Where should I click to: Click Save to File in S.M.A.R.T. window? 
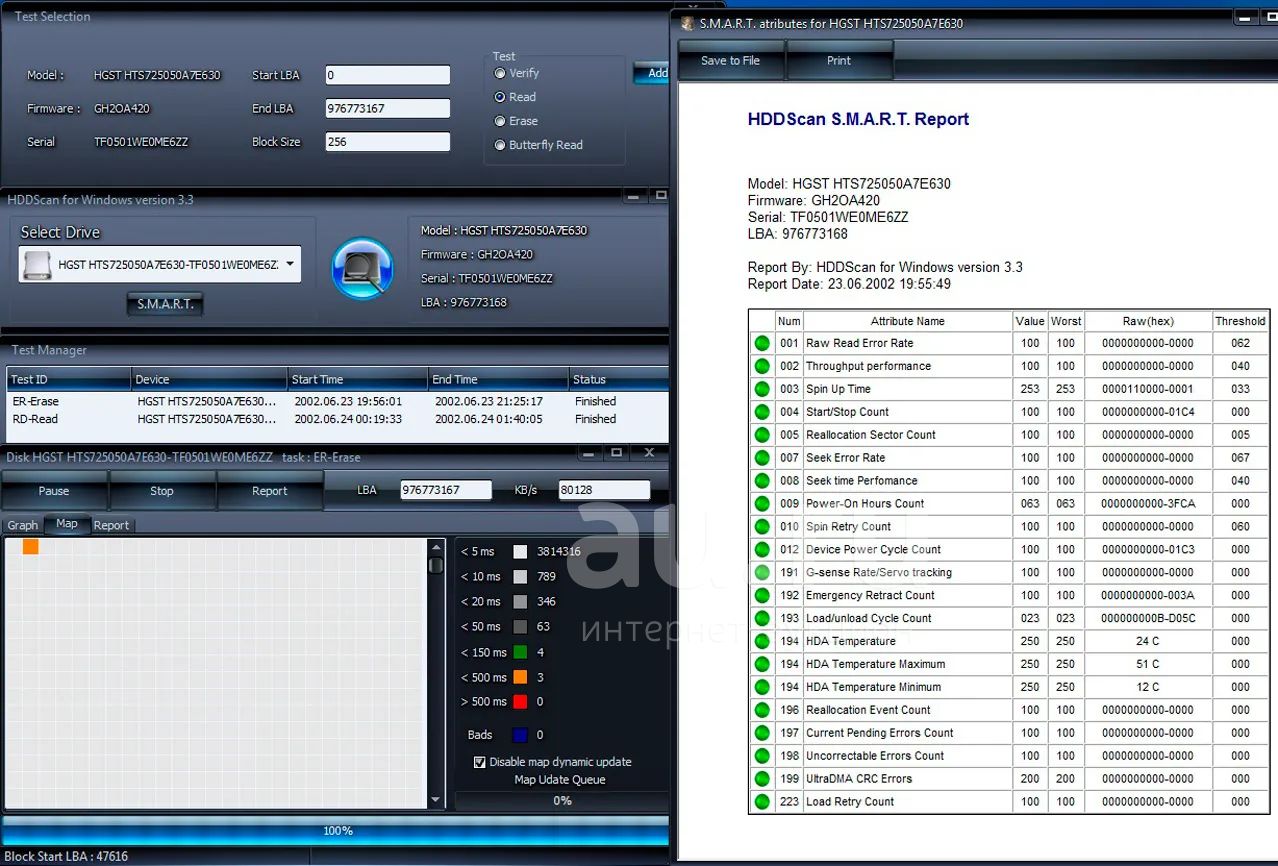731,61
